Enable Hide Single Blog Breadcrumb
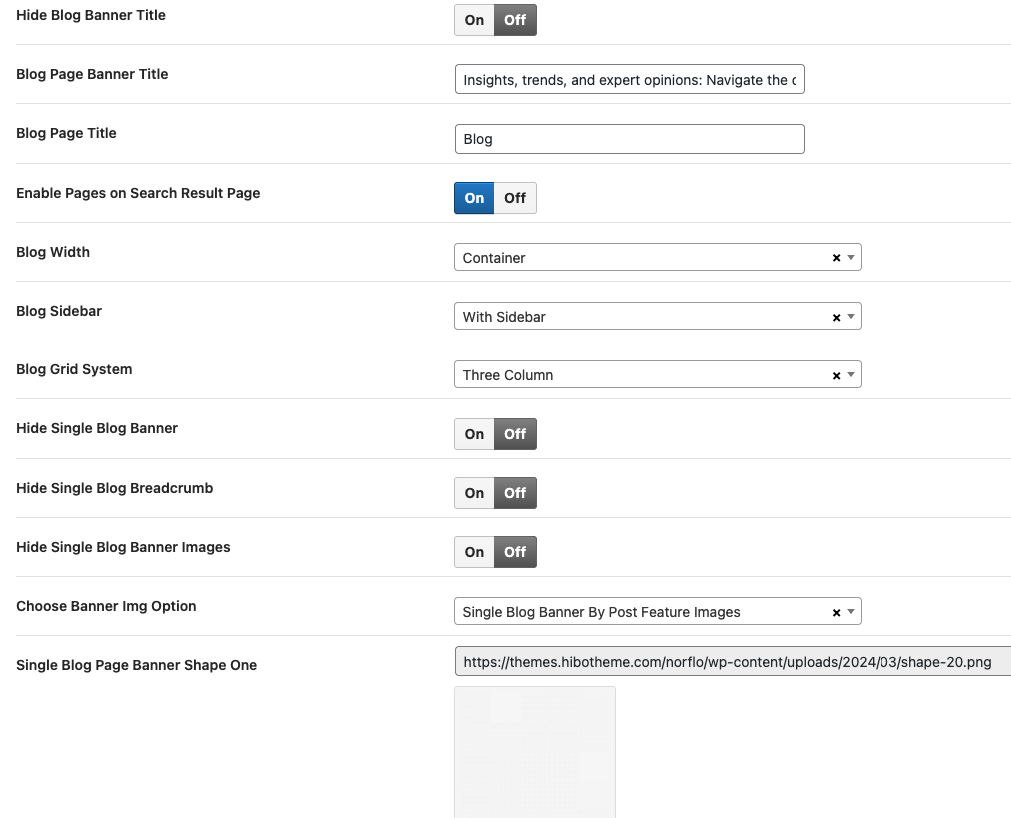This screenshot has width=1011, height=818. tap(474, 493)
